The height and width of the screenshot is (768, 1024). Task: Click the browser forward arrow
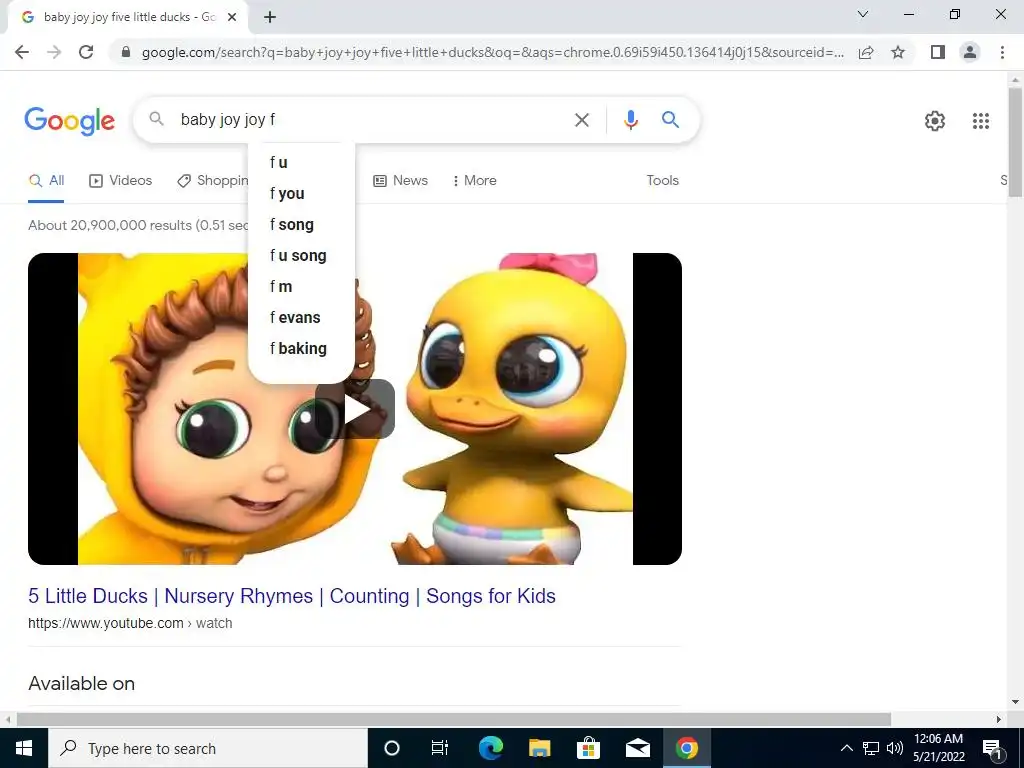click(54, 52)
